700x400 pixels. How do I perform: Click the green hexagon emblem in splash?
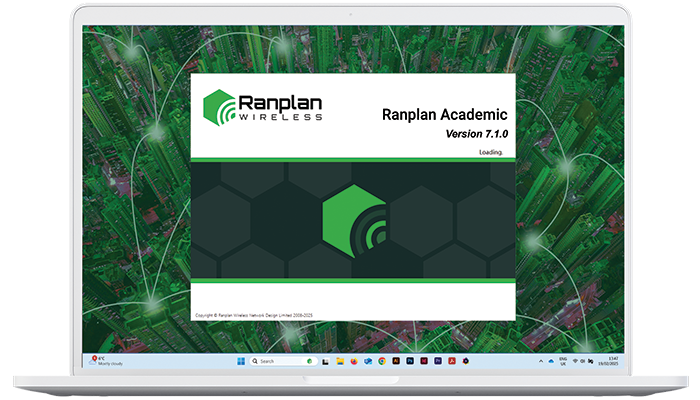[x=354, y=221]
